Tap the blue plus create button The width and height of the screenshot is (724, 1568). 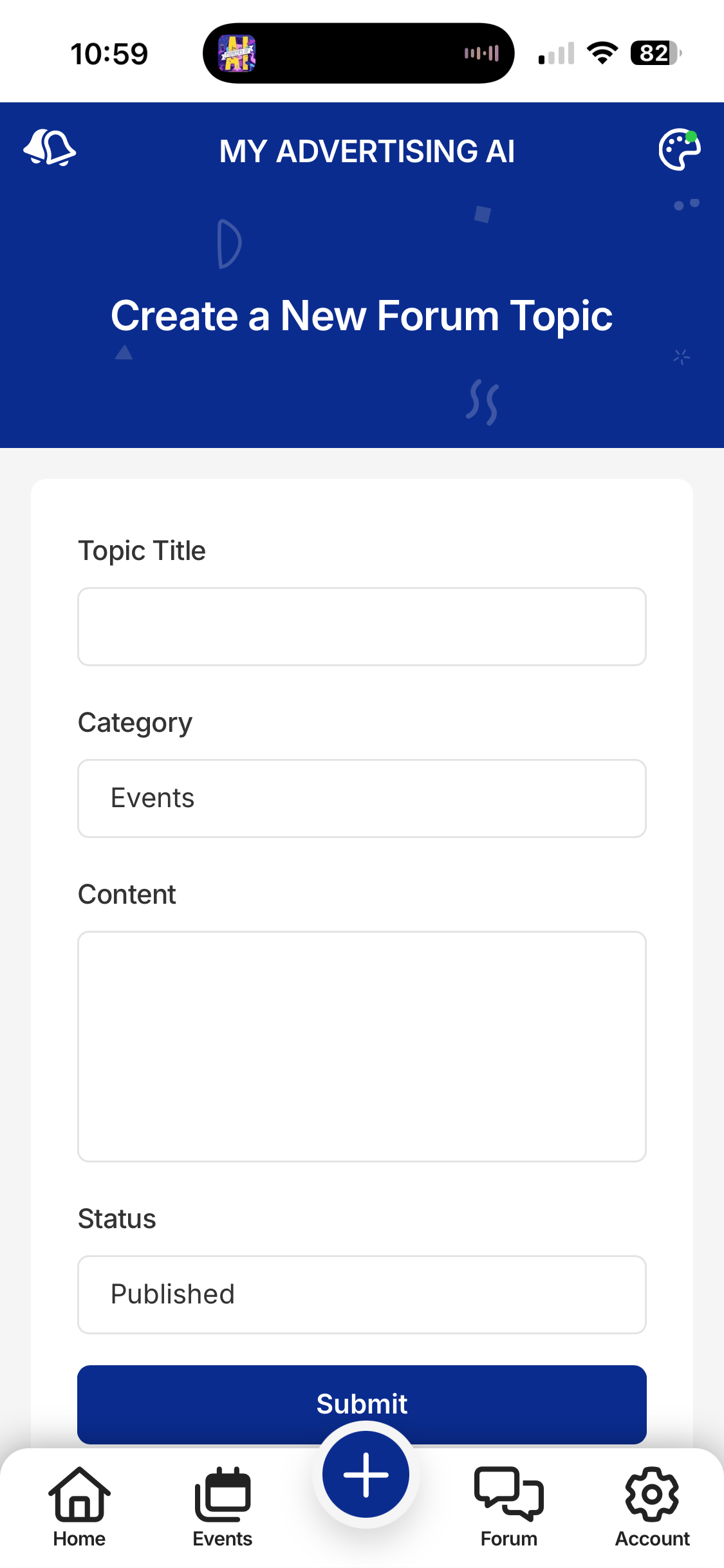point(366,1474)
